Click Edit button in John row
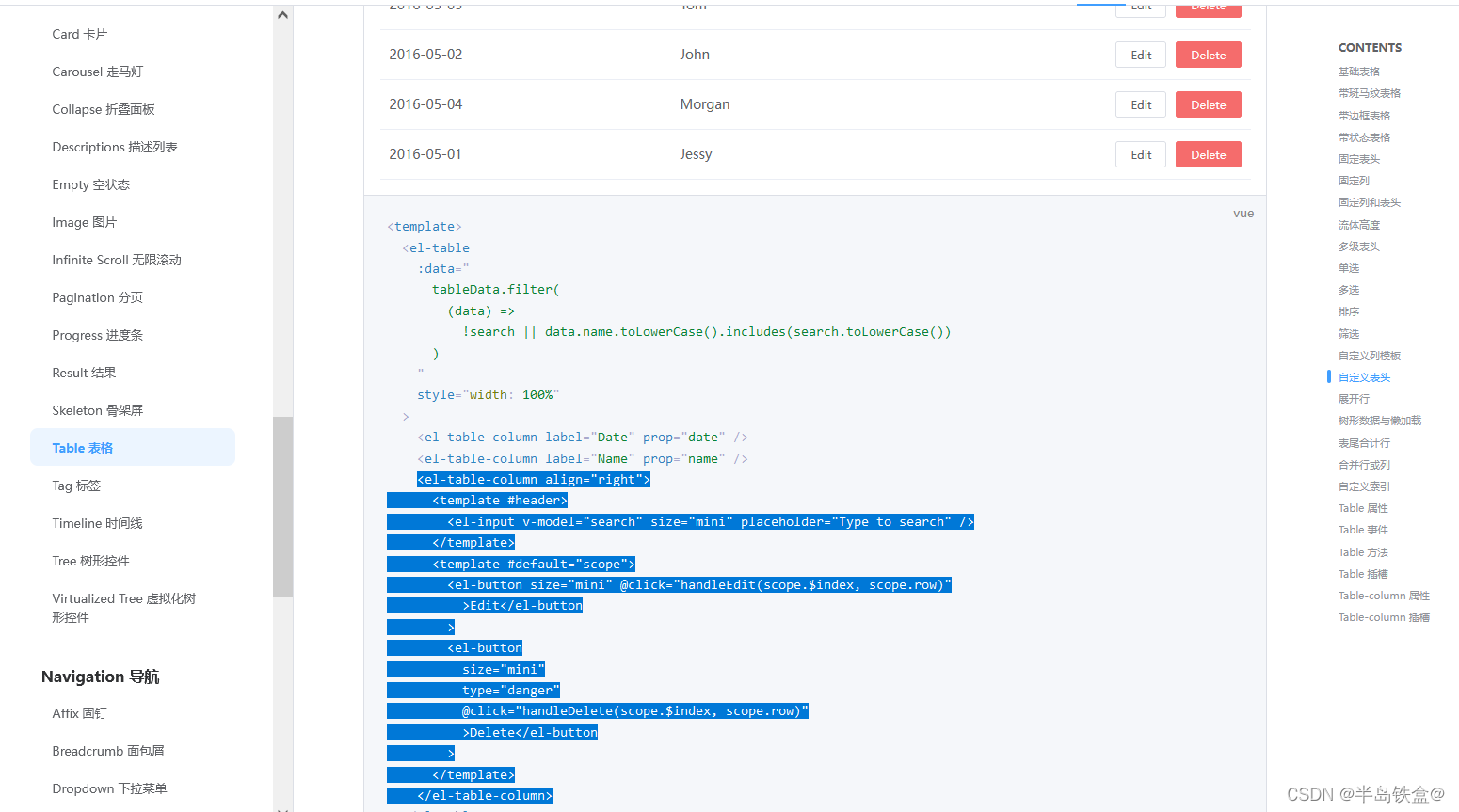Image resolution: width=1459 pixels, height=812 pixels. 1141,55
